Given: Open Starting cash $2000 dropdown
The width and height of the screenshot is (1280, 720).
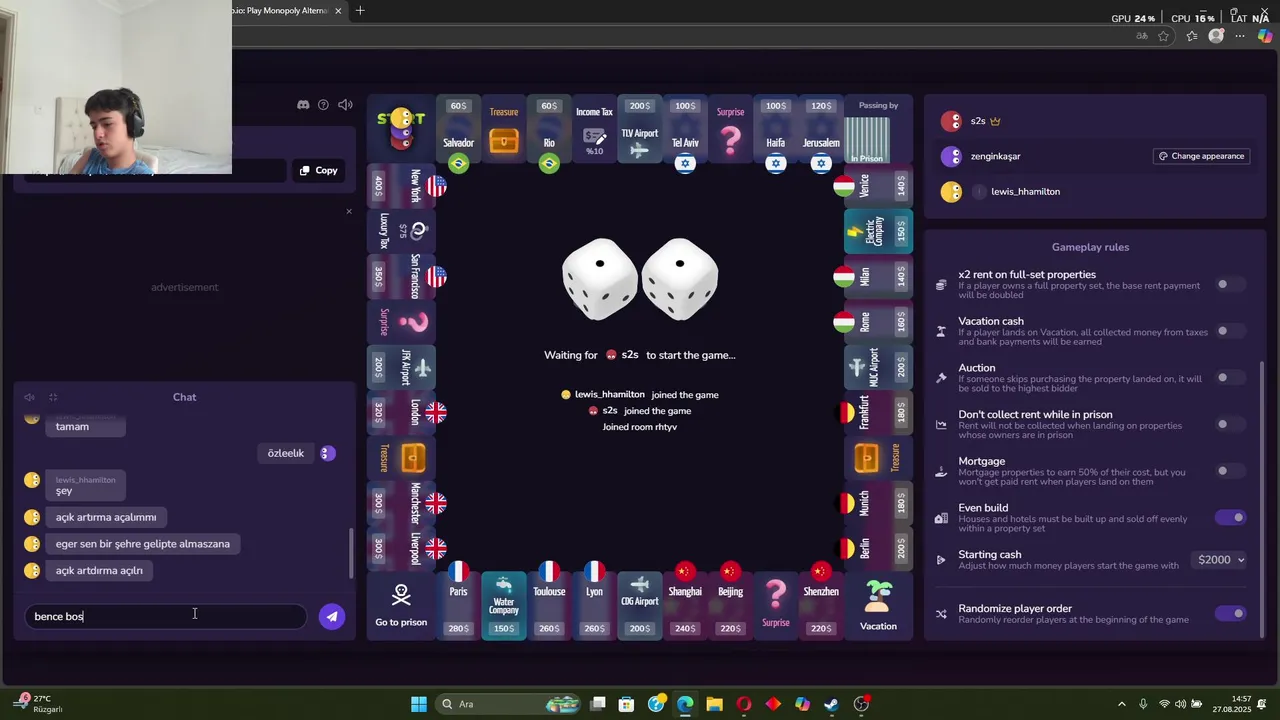Looking at the screenshot, I should pos(1220,560).
